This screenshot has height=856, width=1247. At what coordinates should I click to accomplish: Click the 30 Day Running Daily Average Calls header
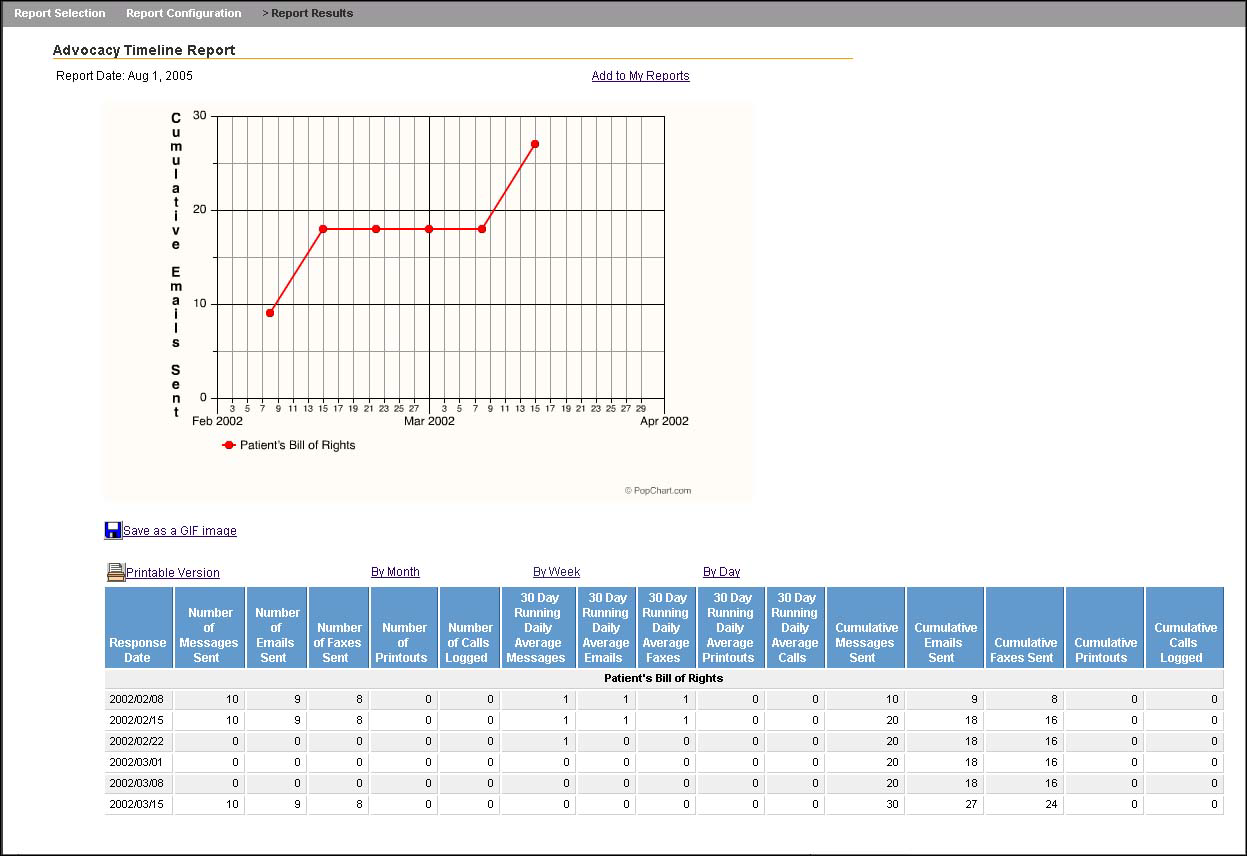point(796,627)
